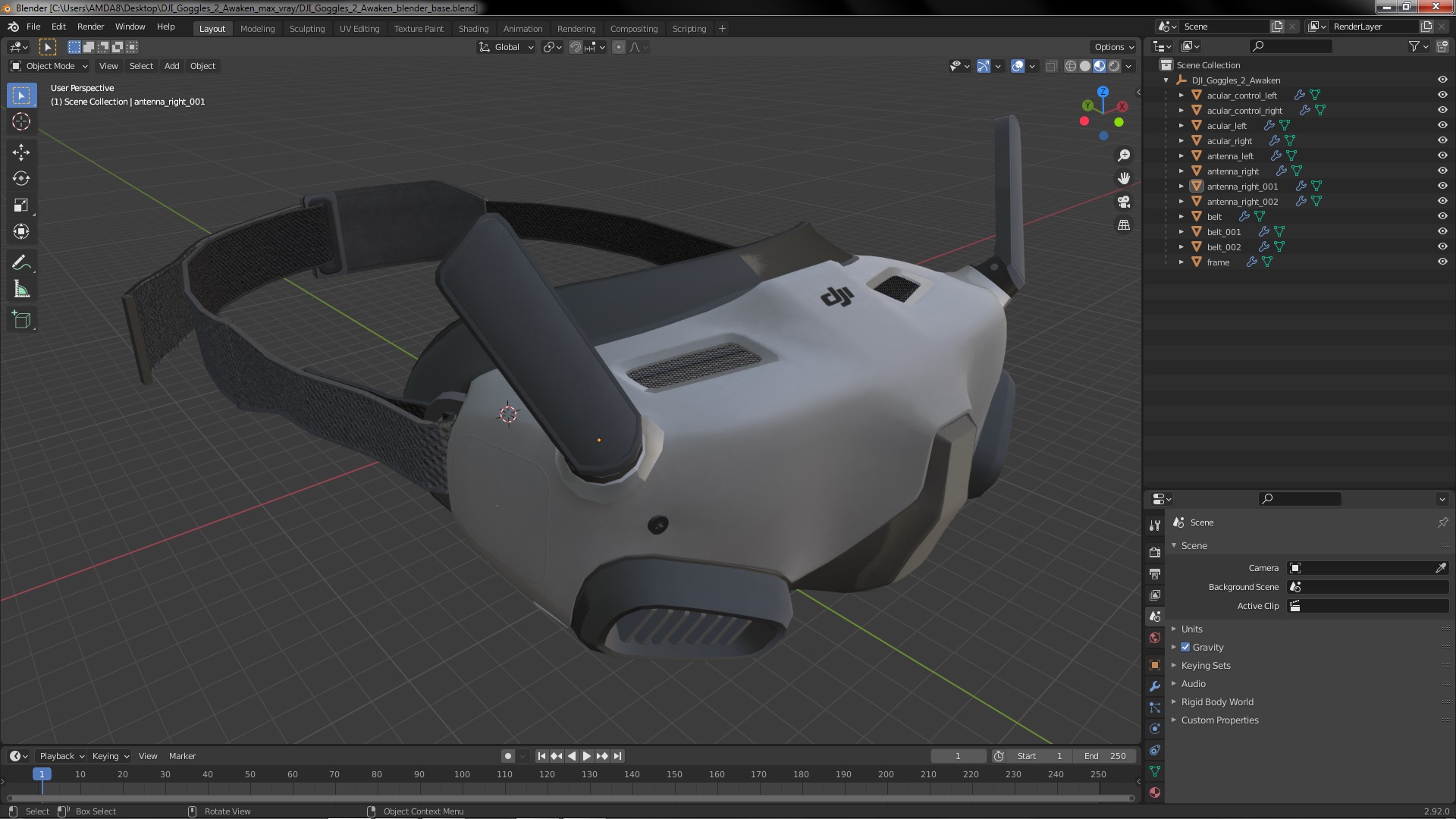1456x819 pixels.
Task: Click the Pan view hand icon
Action: [x=1124, y=178]
